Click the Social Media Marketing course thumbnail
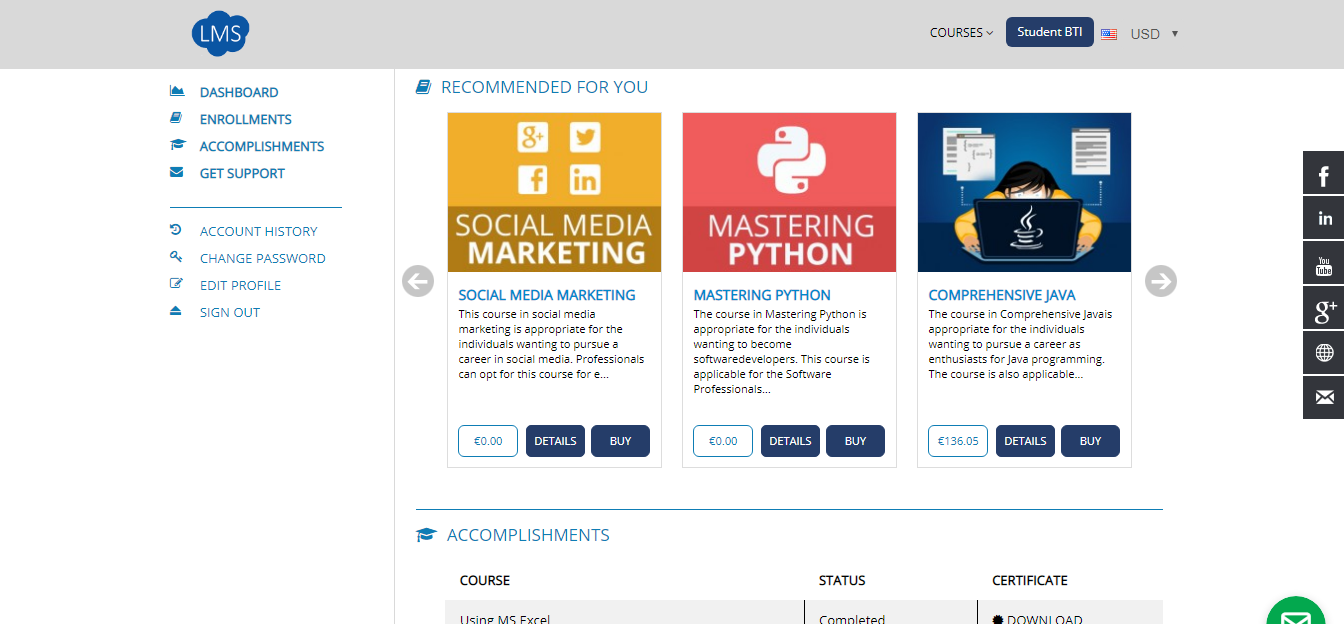The width and height of the screenshot is (1344, 624). [x=554, y=192]
